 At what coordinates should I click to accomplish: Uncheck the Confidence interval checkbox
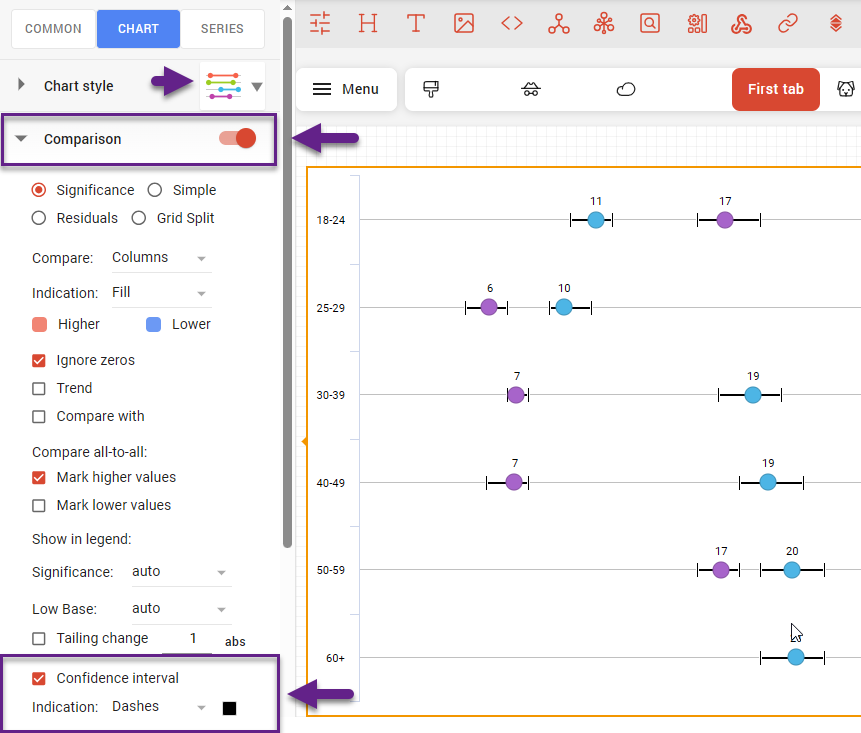pos(39,678)
